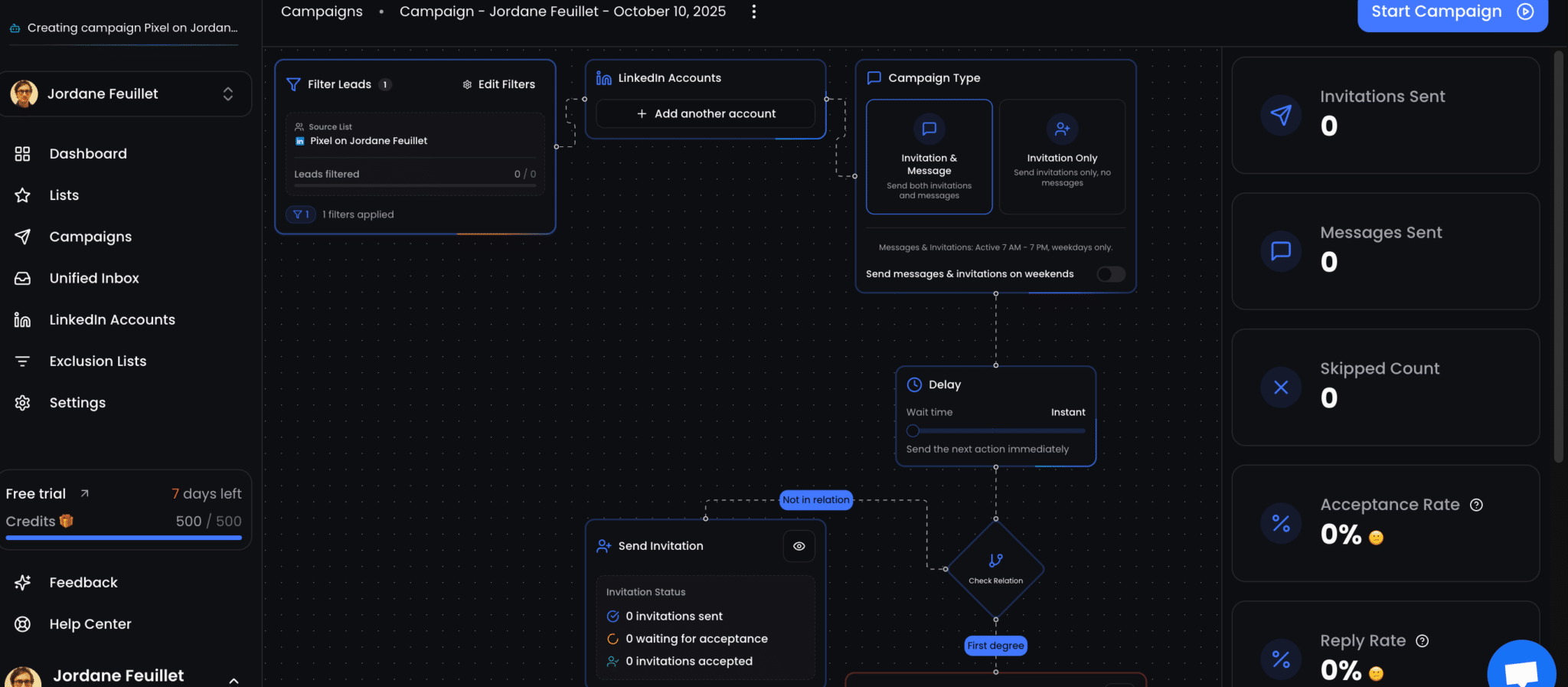Click Add another account button
This screenshot has width=1568, height=687.
tap(705, 113)
